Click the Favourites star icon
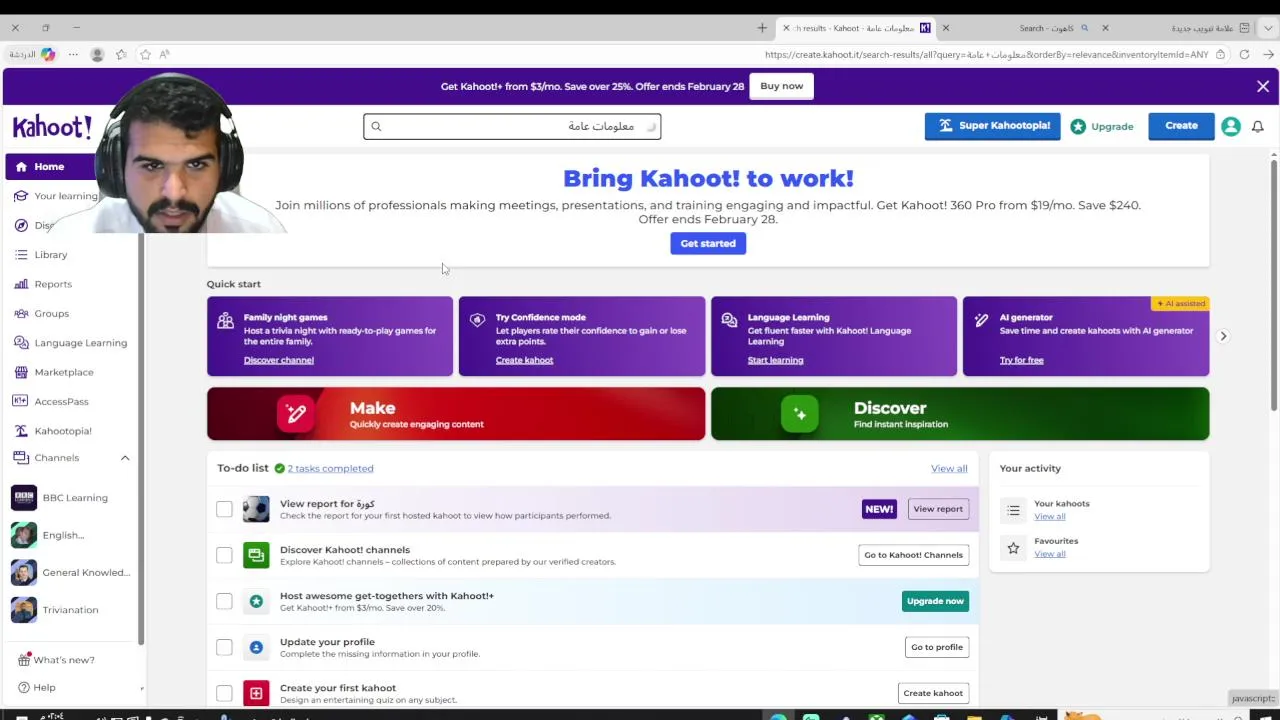This screenshot has width=1280, height=720. click(1013, 548)
